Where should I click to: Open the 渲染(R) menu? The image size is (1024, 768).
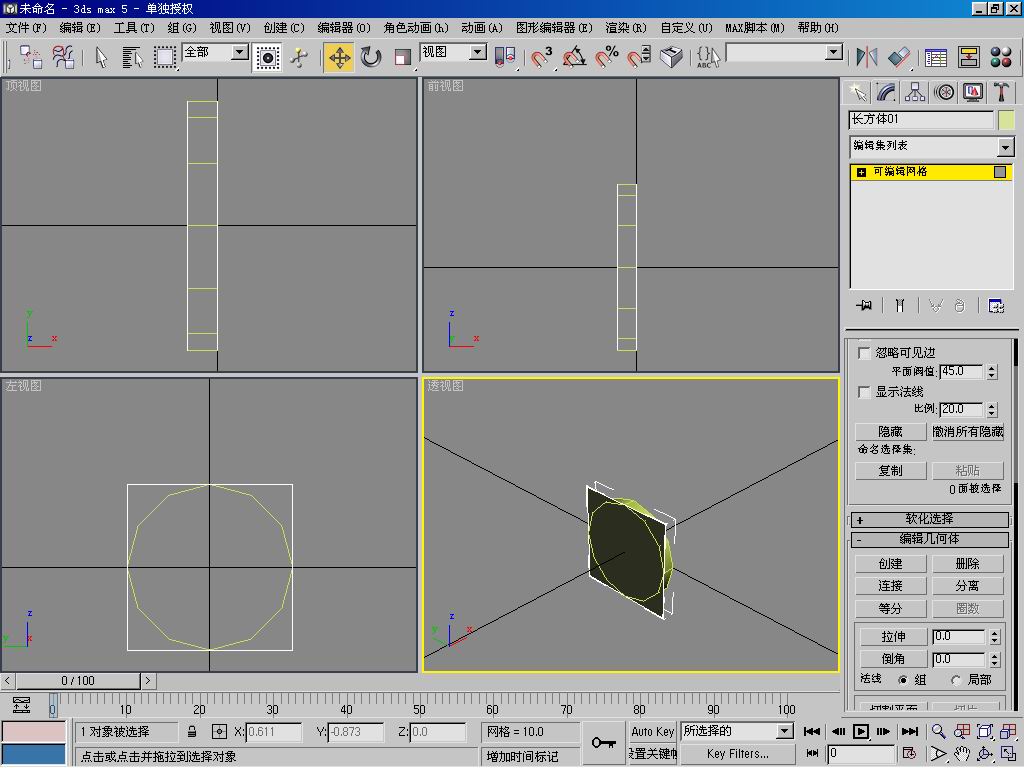(625, 28)
